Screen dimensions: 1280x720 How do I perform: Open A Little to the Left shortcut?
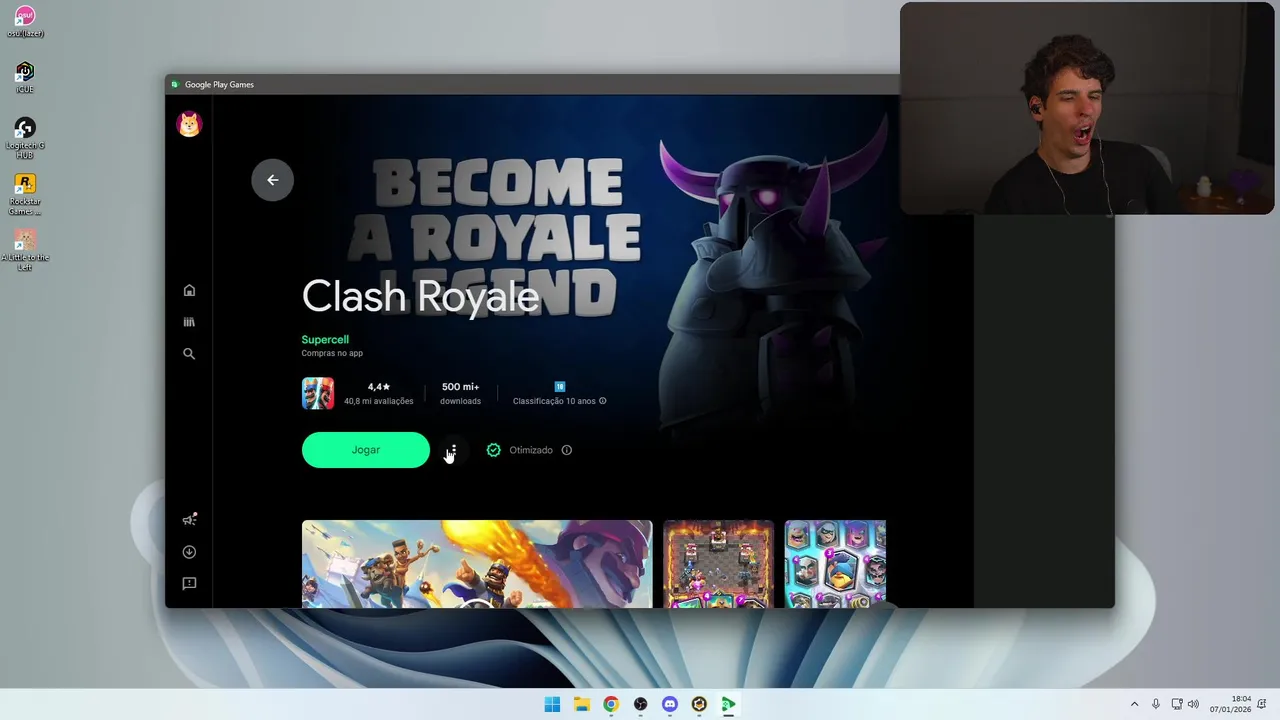(x=25, y=250)
